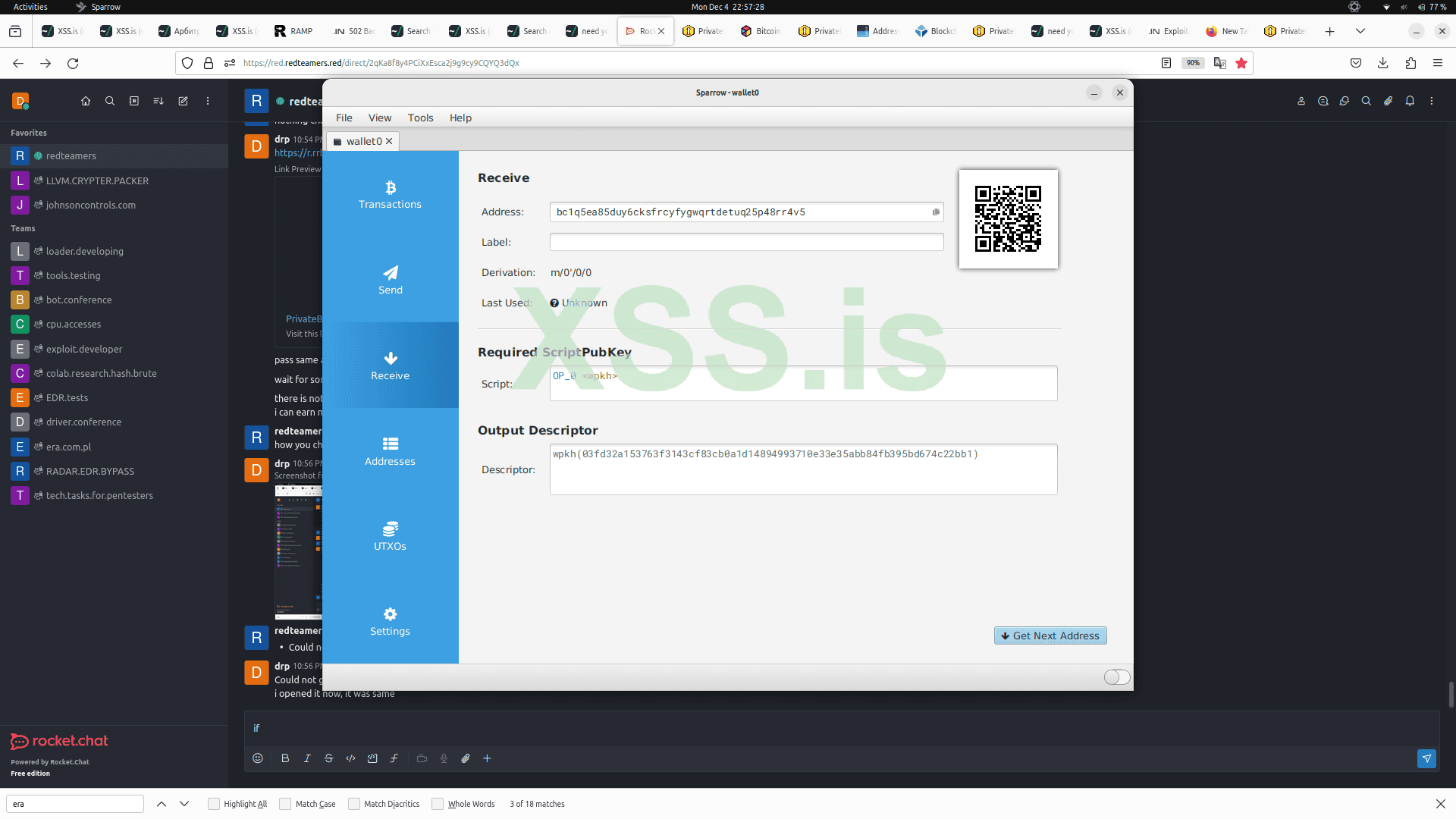Check the Whole Words option

pos(438,804)
